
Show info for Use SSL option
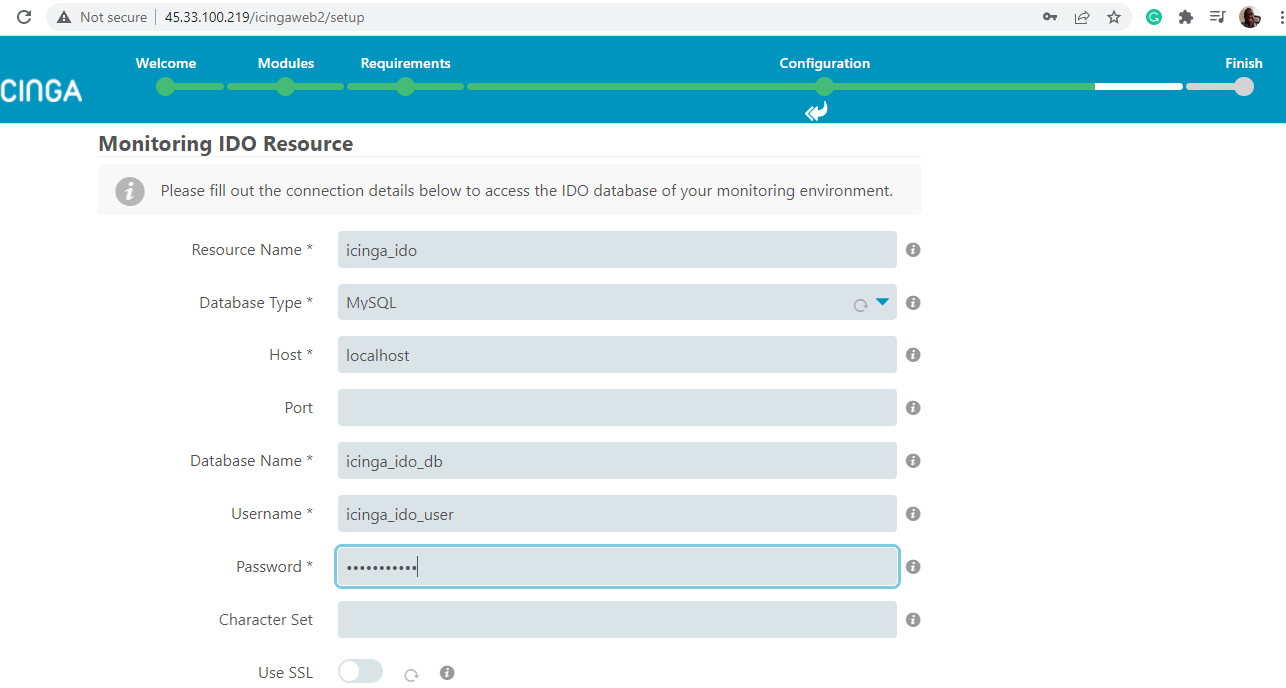(447, 673)
